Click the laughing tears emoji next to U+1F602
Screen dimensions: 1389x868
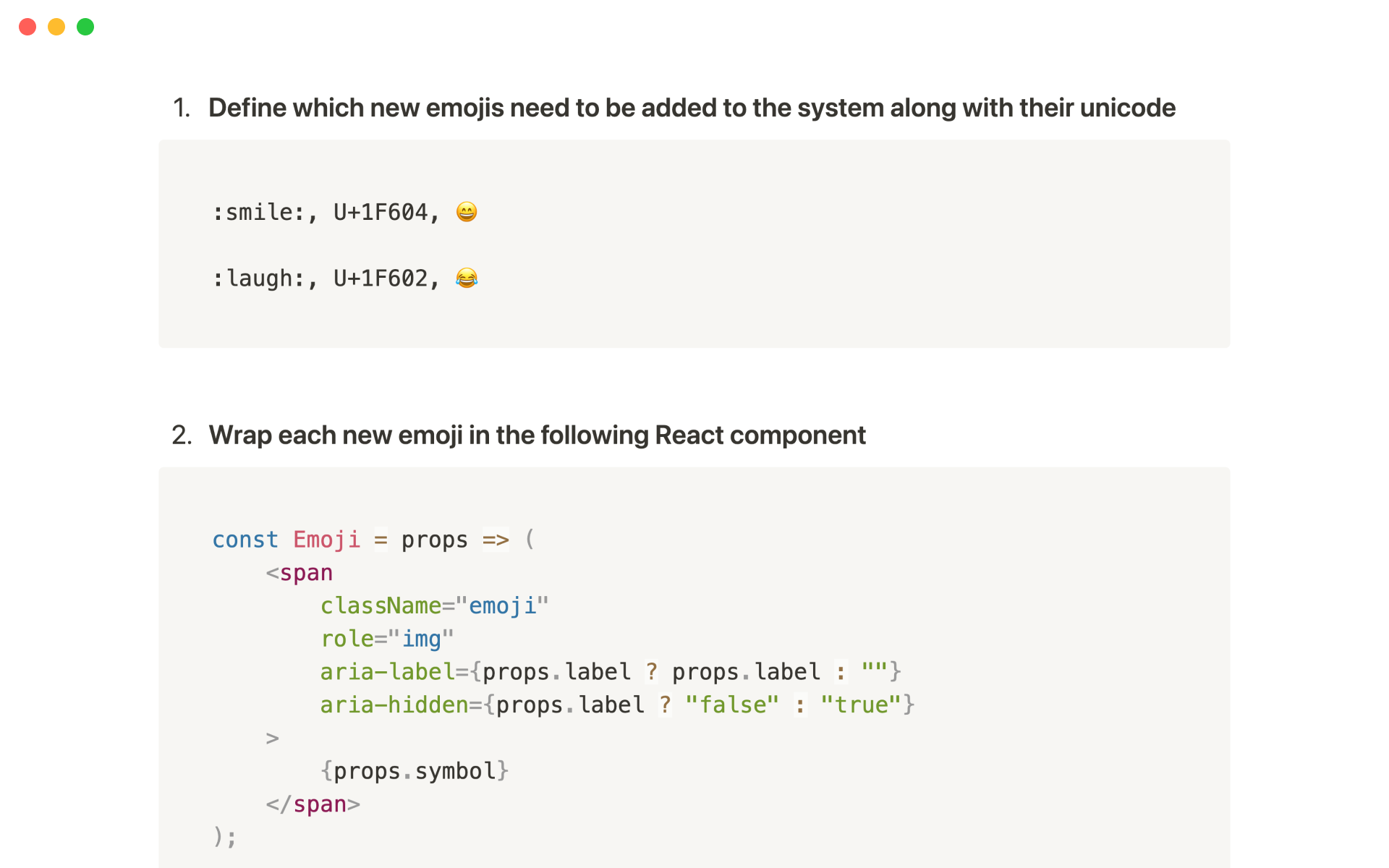click(x=467, y=278)
